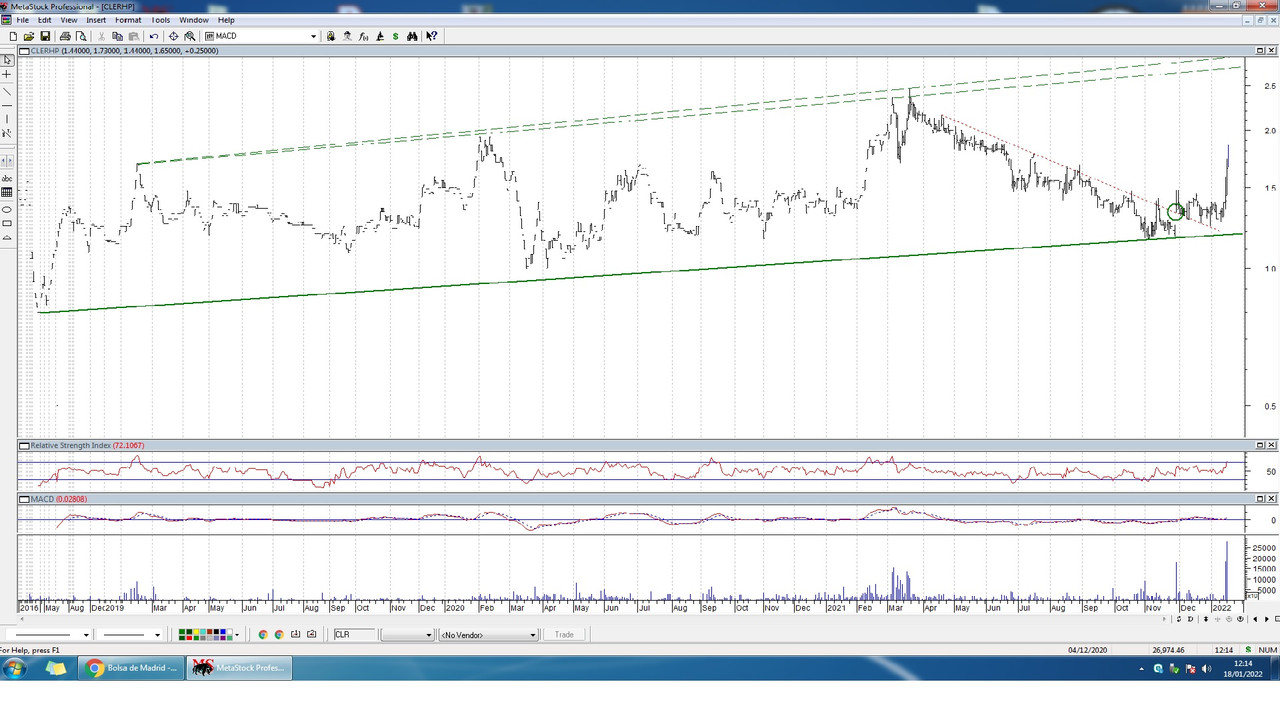Screen dimensions: 1280x720
Task: Click the CLERHP chart title text
Action: pyautogui.click(x=46, y=50)
